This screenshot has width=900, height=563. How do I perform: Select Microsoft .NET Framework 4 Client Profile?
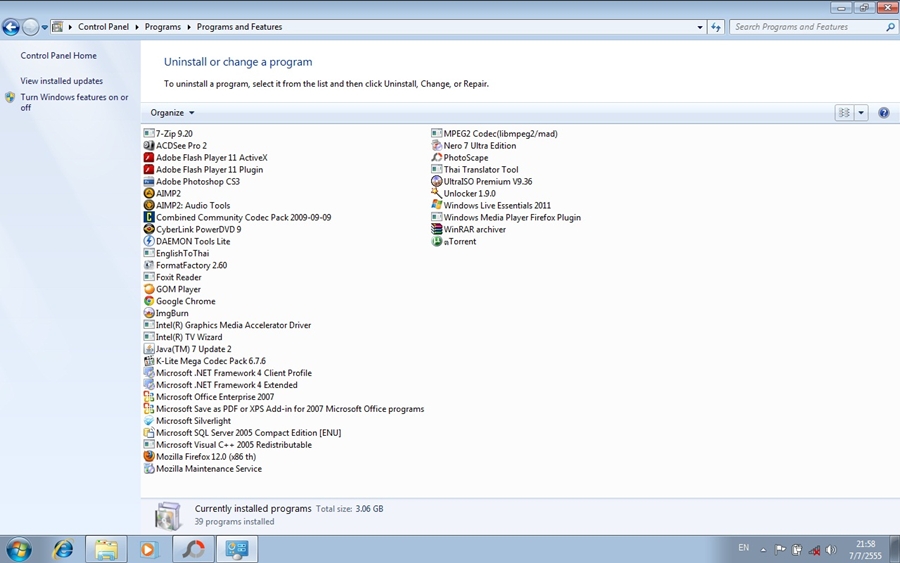click(x=228, y=372)
